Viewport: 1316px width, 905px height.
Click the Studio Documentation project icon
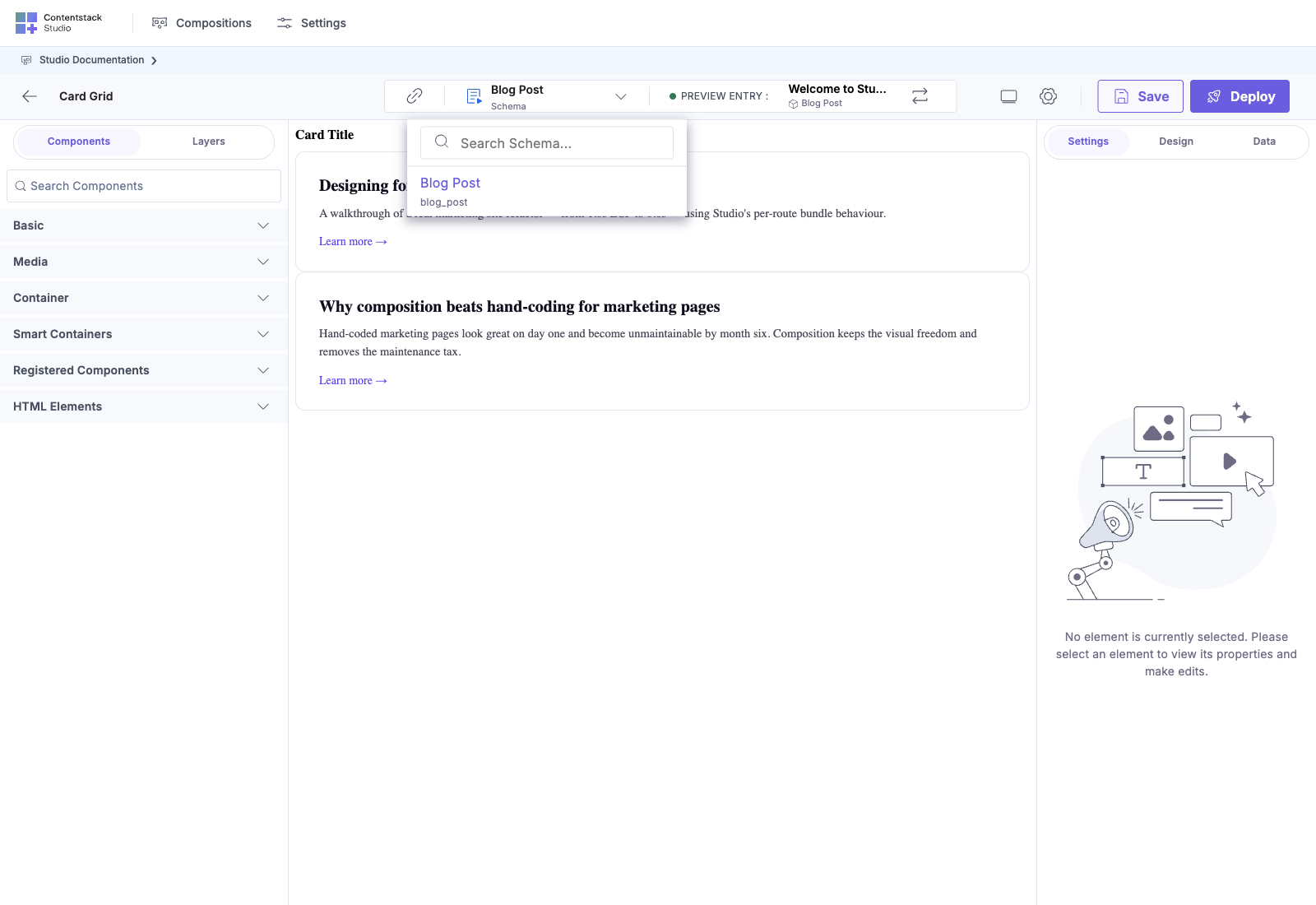tap(26, 60)
